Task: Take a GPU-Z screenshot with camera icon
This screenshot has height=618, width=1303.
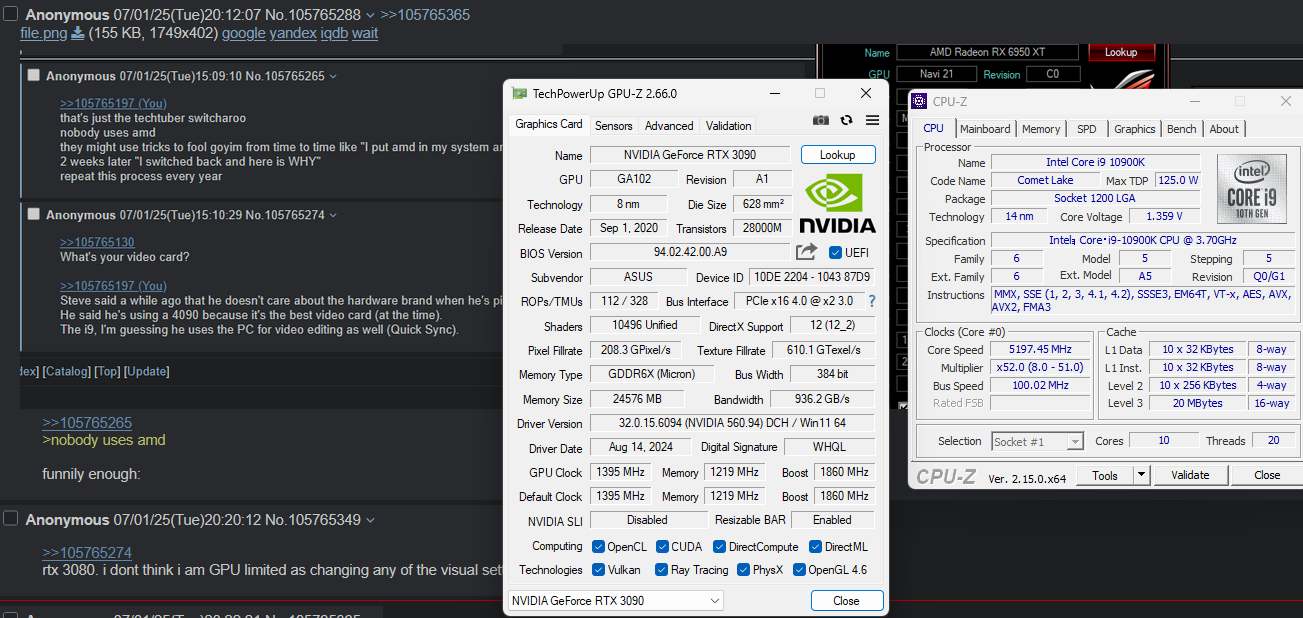Action: coord(821,120)
